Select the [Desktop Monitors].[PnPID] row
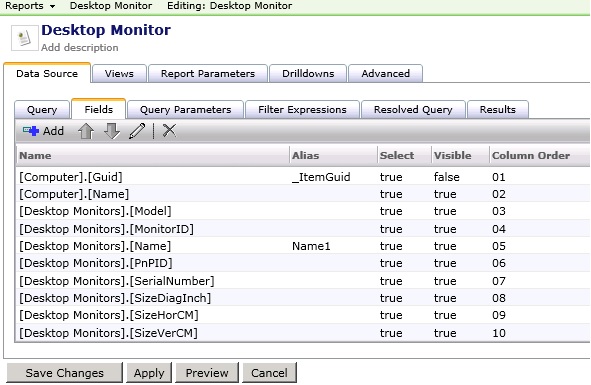 (x=303, y=263)
